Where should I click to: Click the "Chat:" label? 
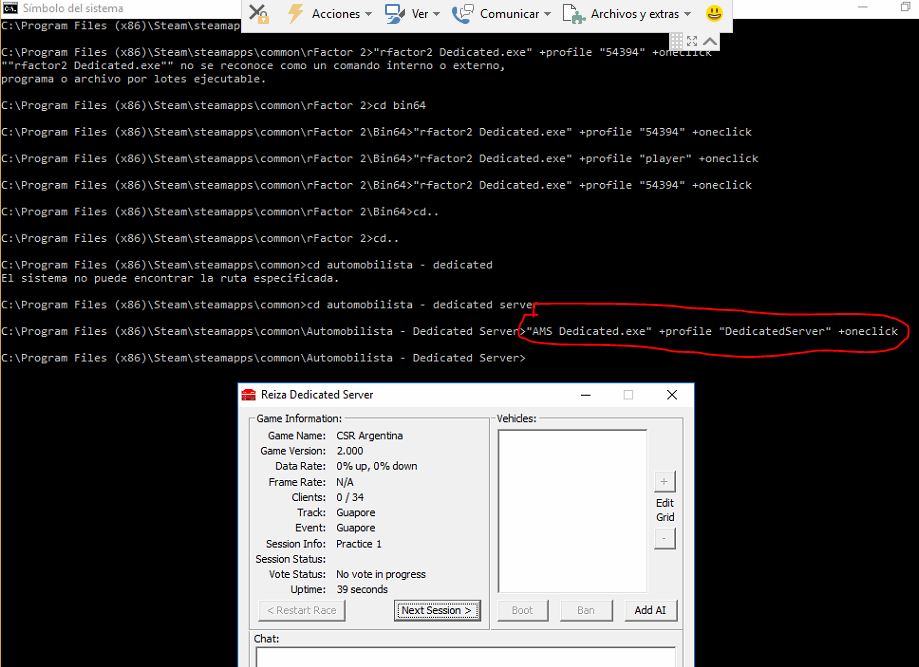coord(267,638)
